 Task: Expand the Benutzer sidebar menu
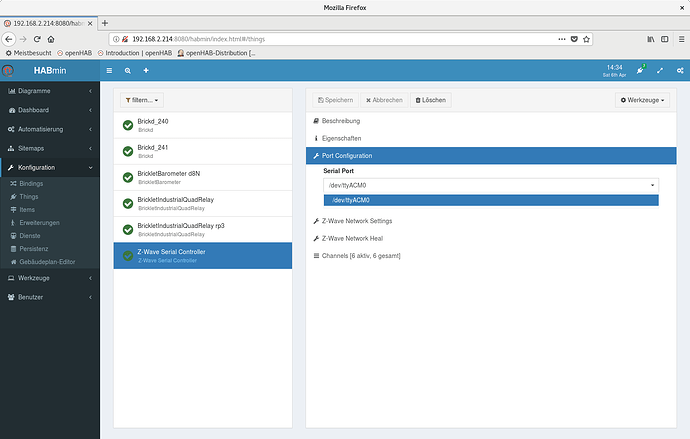(x=50, y=297)
